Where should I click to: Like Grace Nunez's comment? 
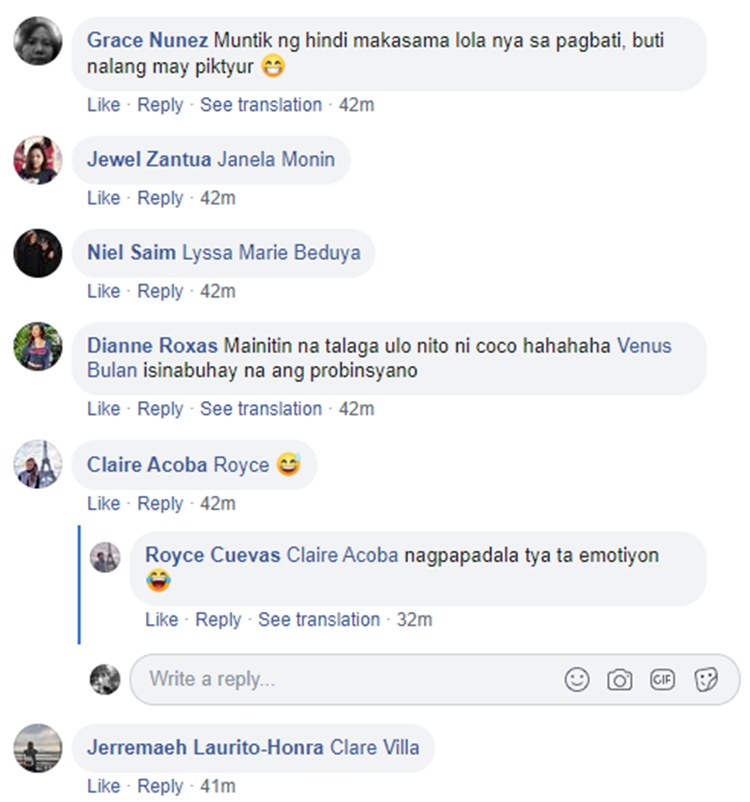click(103, 105)
